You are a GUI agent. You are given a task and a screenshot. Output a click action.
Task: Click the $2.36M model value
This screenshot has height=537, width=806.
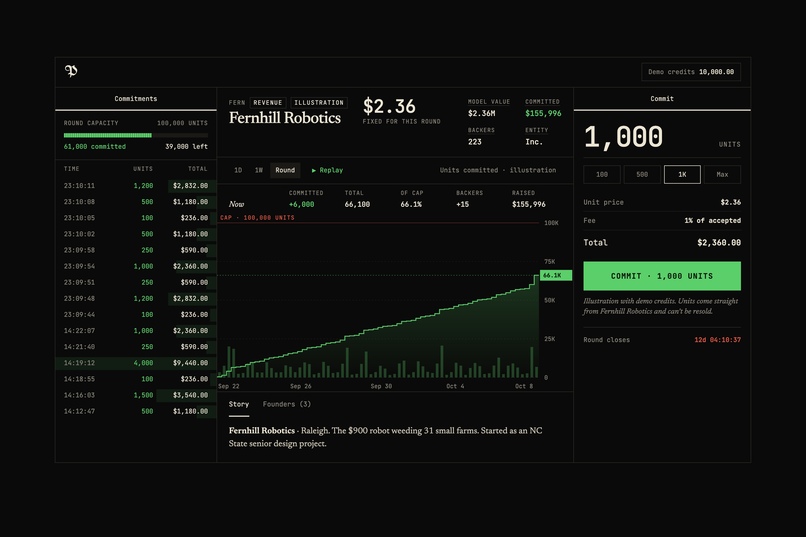482,113
